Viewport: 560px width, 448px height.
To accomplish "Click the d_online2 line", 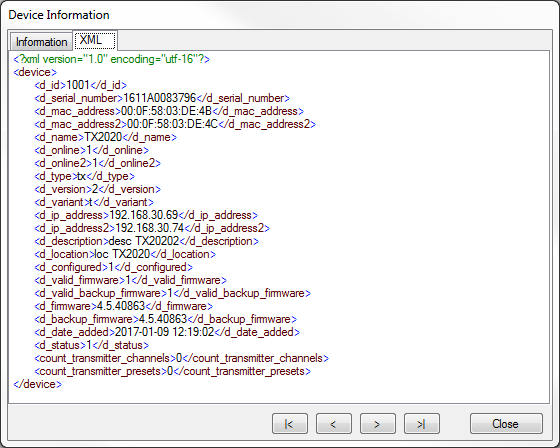I will tap(98, 163).
